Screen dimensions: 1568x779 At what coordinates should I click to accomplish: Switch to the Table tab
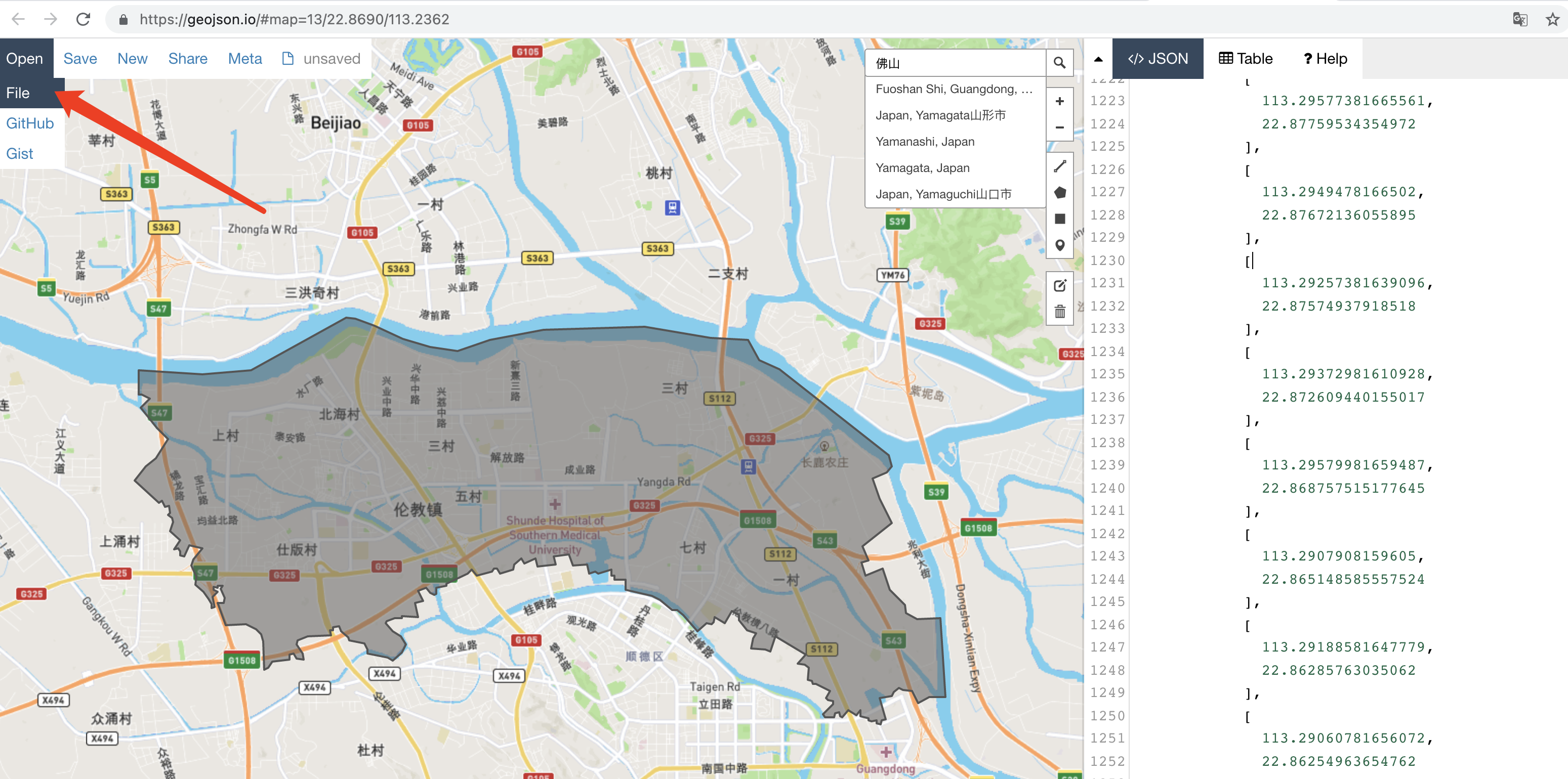tap(1246, 58)
